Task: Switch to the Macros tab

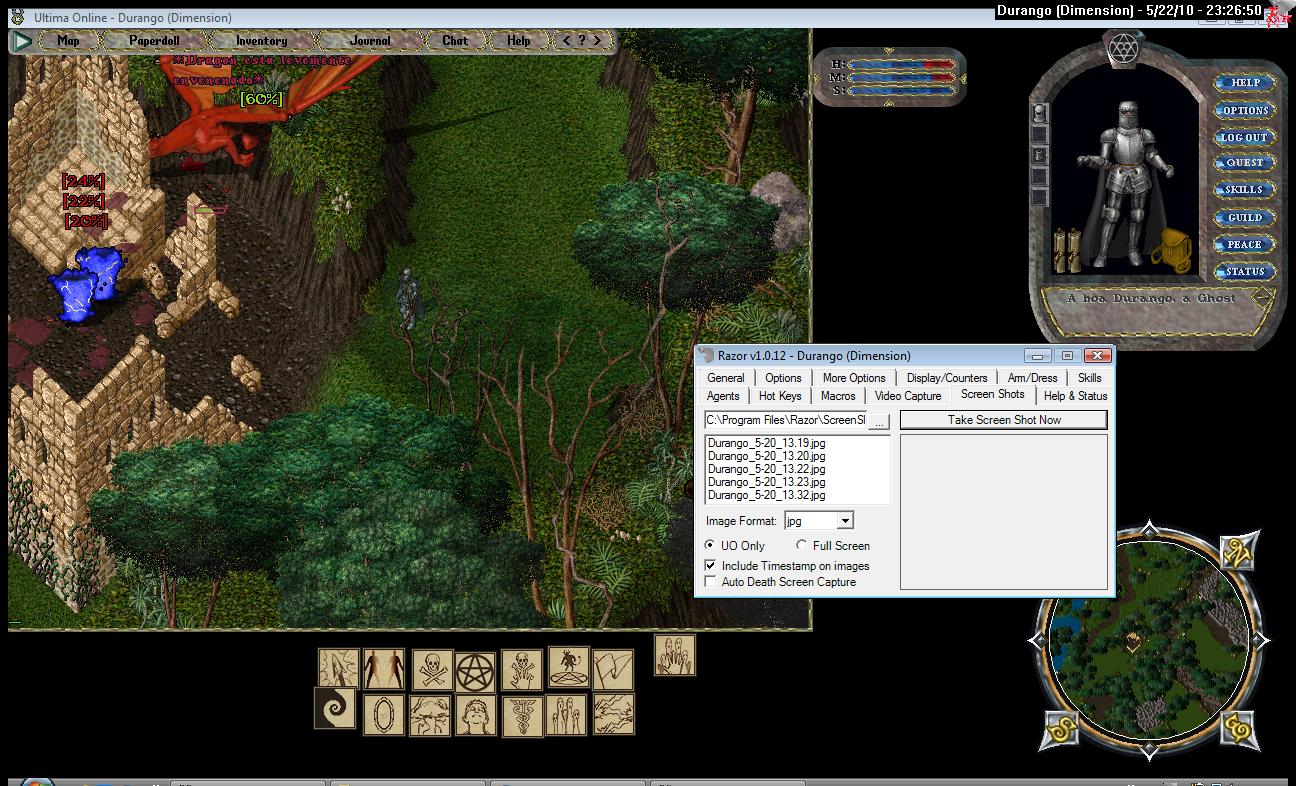Action: [838, 396]
